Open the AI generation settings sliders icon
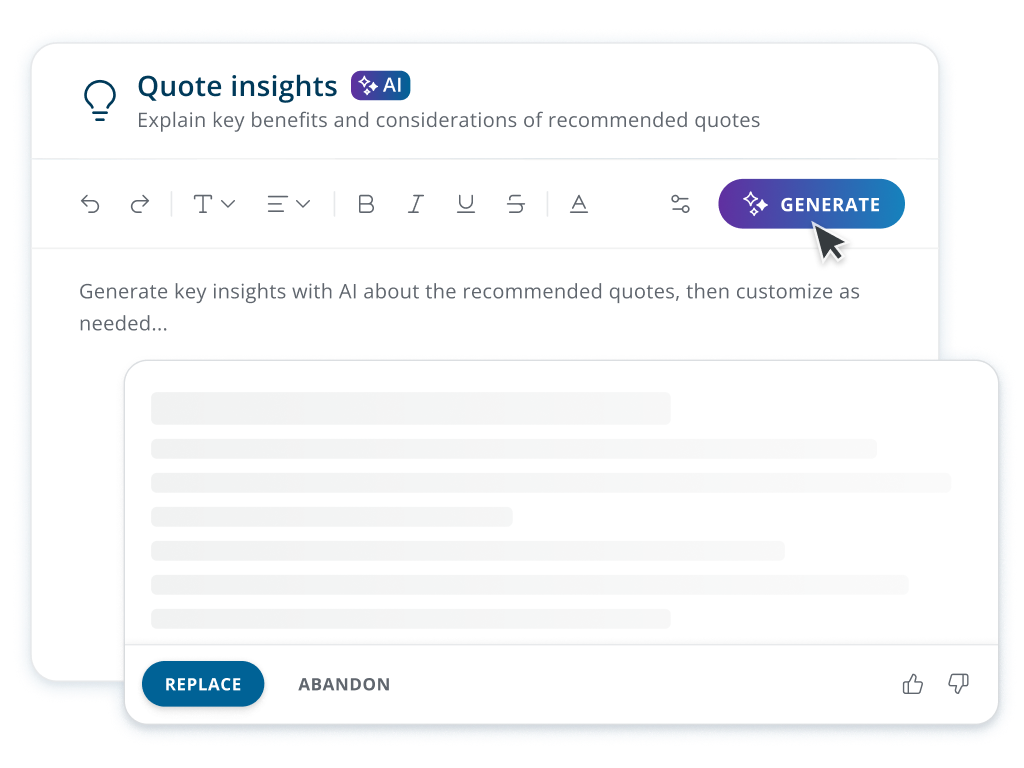The width and height of the screenshot is (1024, 768). tap(680, 205)
